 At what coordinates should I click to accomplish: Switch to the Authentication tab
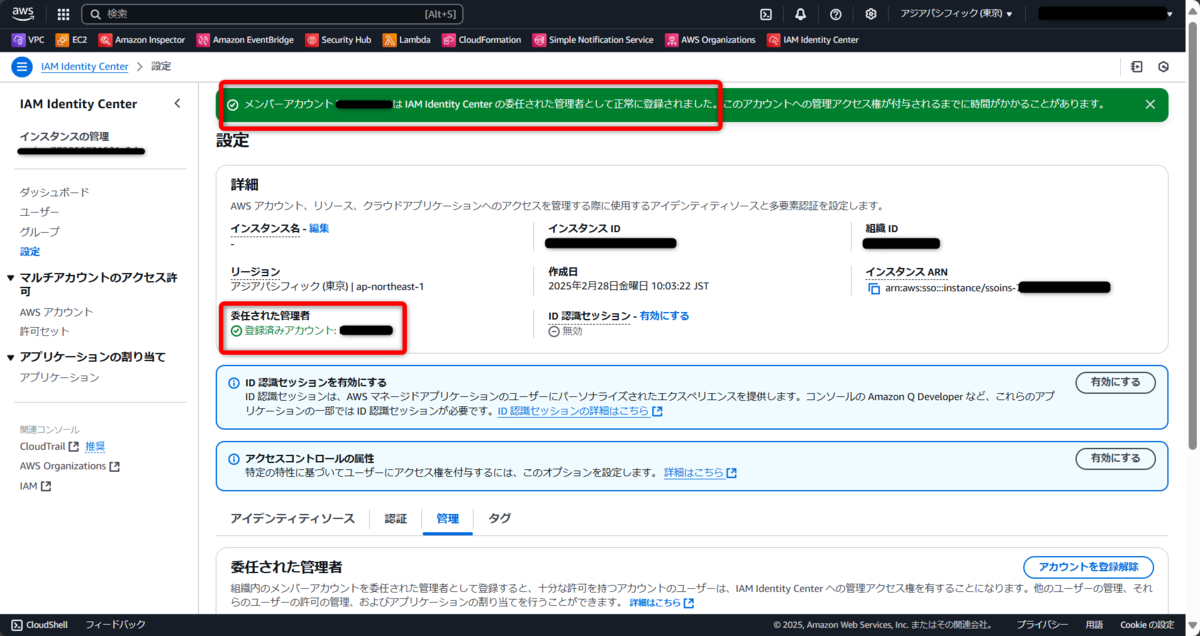pyautogui.click(x=396, y=519)
